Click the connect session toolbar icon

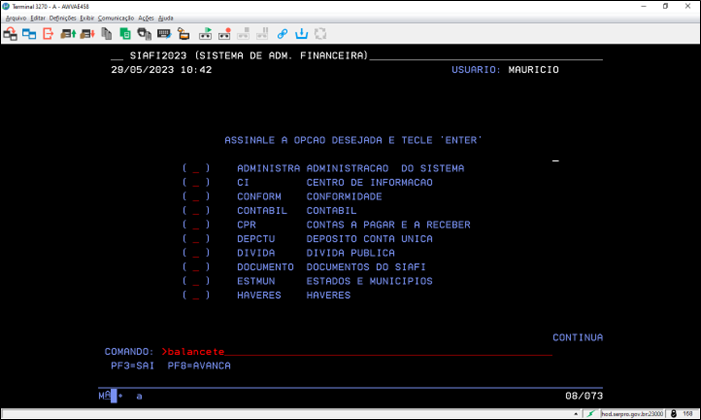(10, 34)
